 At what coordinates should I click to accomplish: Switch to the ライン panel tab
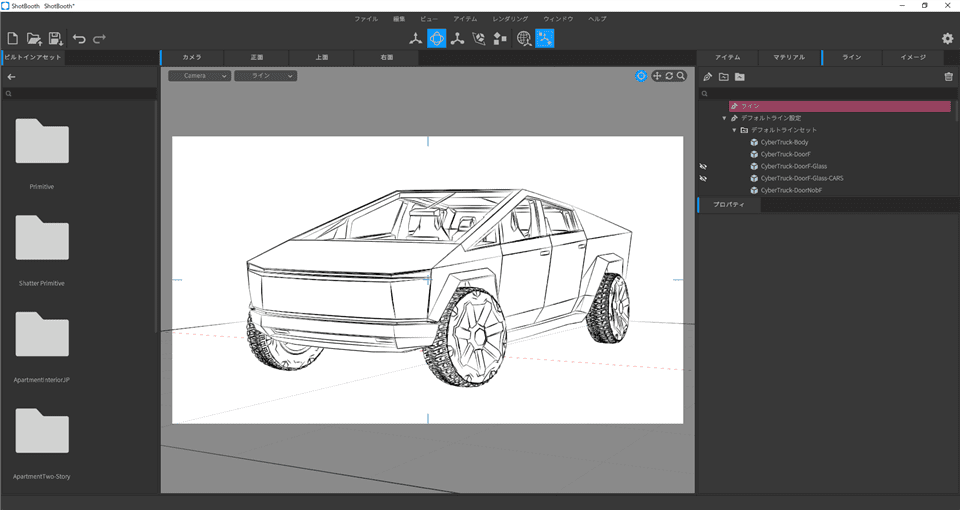(x=852, y=58)
